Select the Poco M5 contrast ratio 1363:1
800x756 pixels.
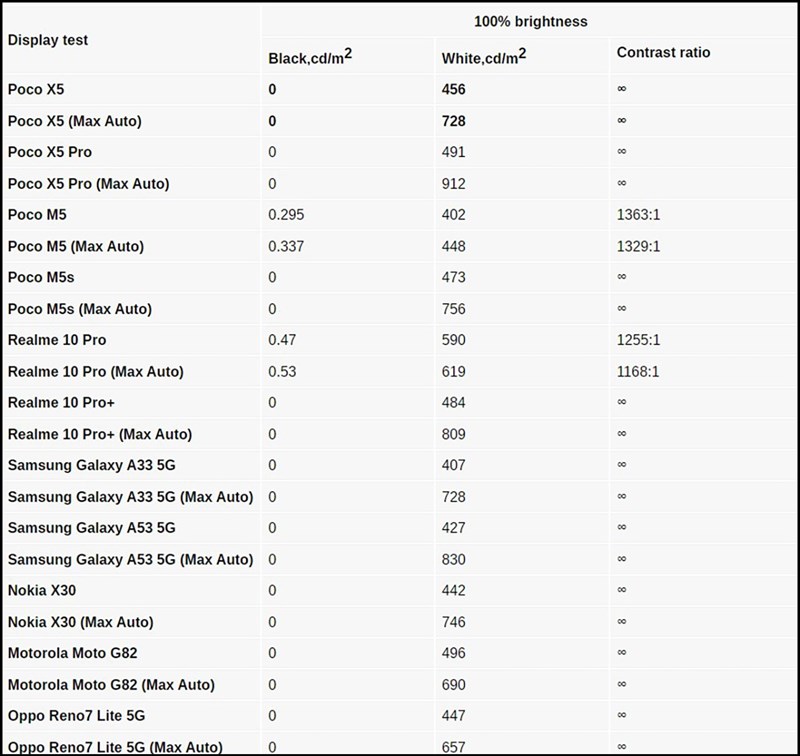pos(638,215)
